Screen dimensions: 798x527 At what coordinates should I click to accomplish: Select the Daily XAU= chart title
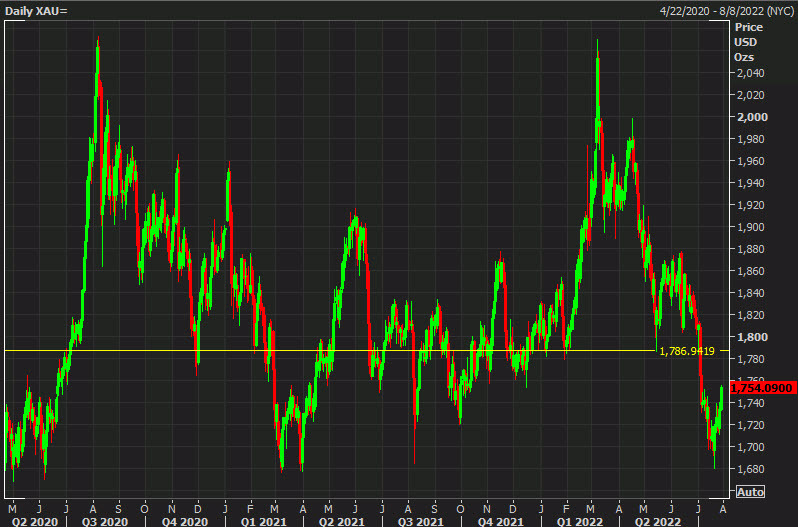[x=36, y=11]
